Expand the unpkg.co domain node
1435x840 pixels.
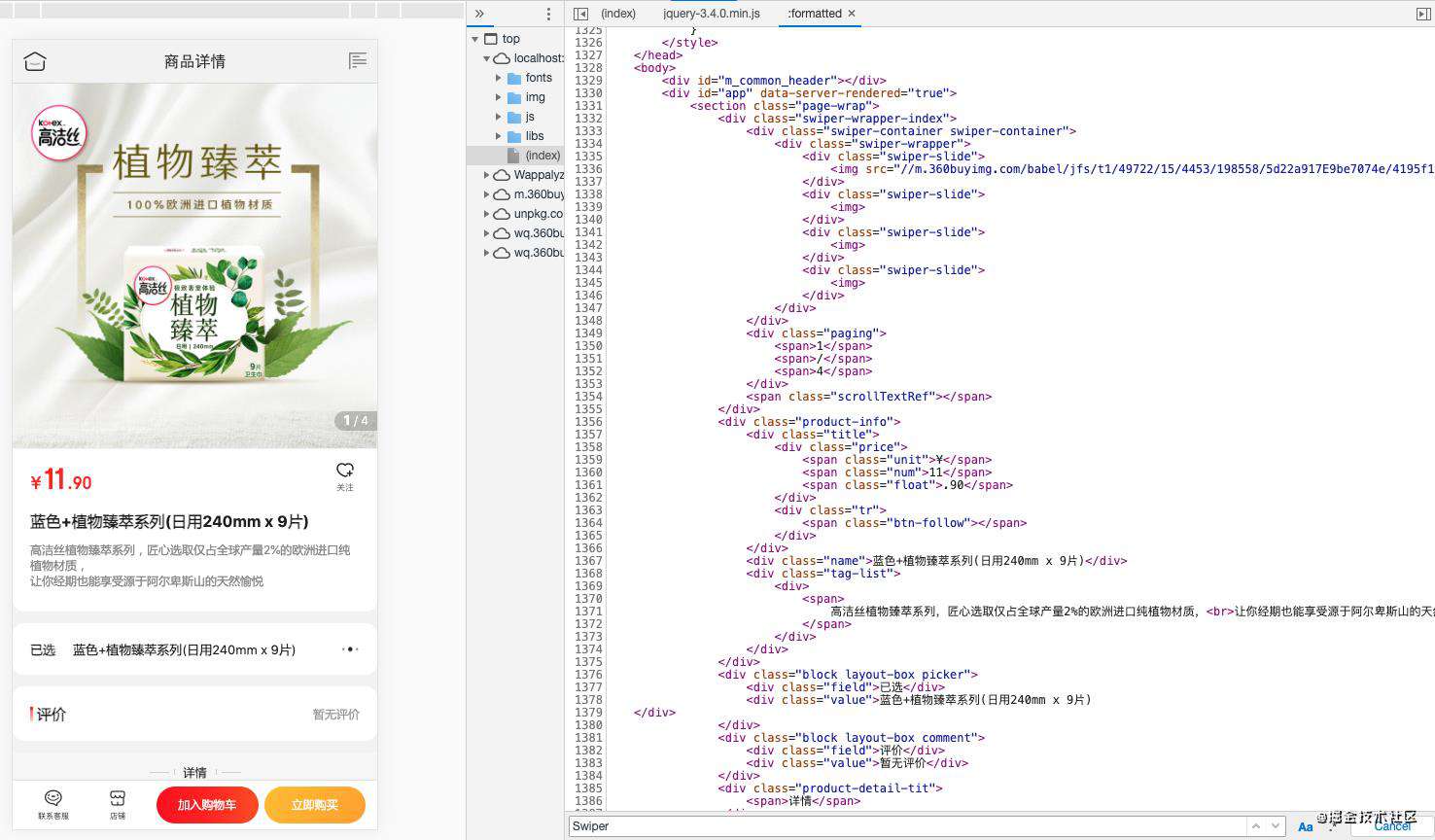click(x=487, y=214)
